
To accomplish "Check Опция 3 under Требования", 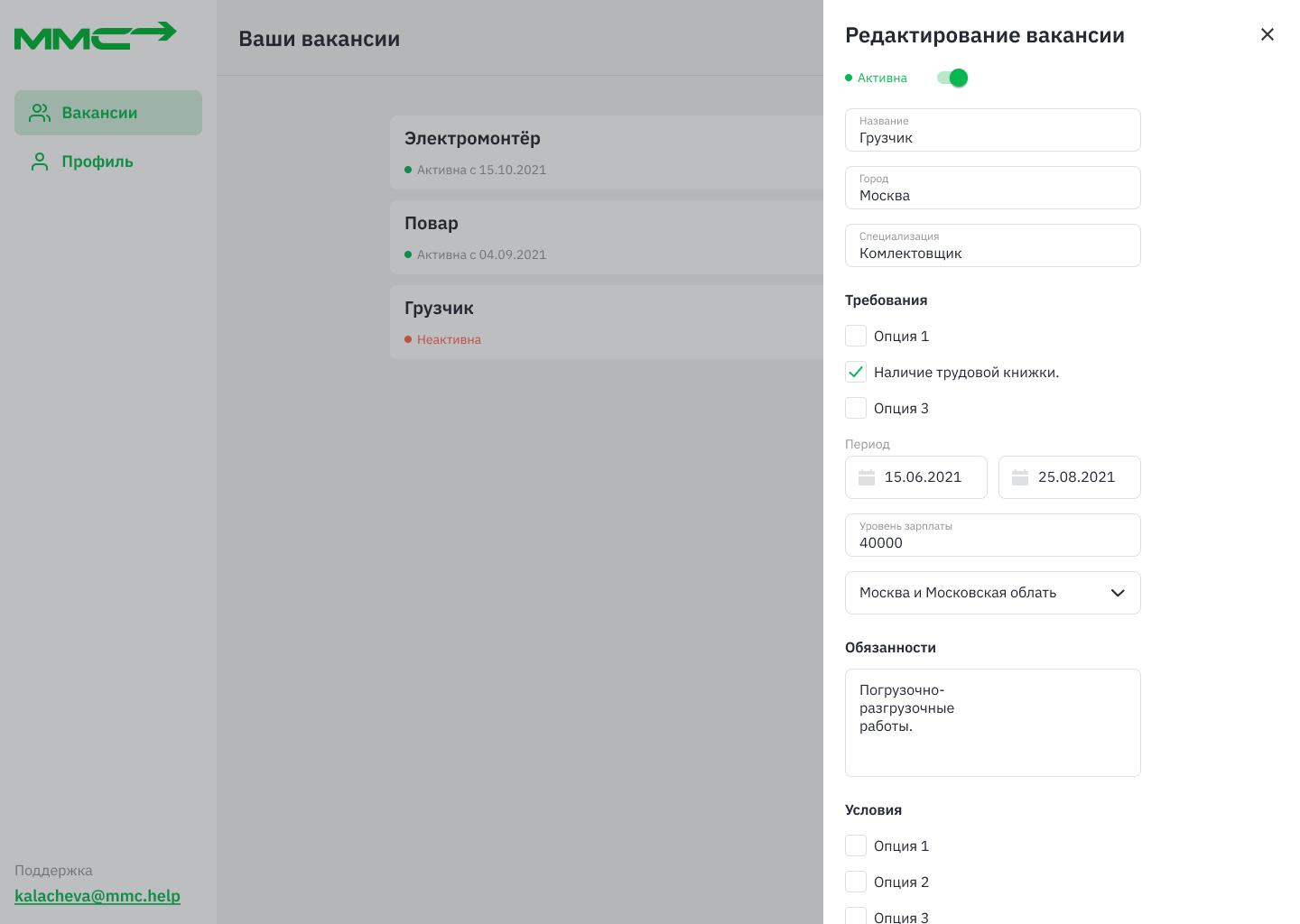I will pos(856,408).
